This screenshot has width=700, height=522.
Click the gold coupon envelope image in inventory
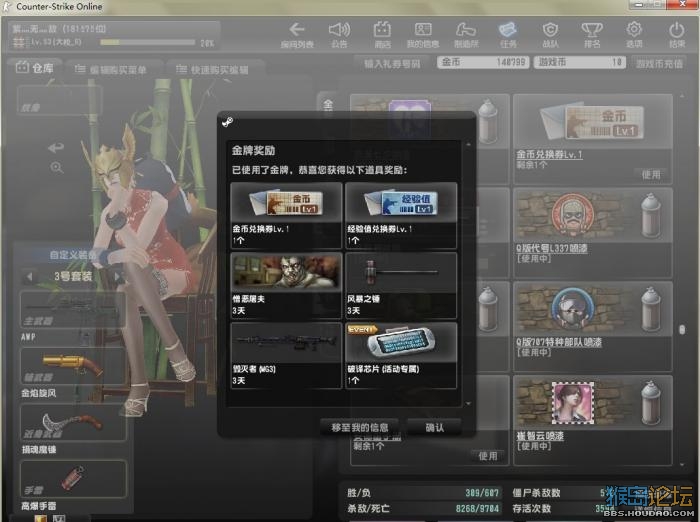click(592, 121)
